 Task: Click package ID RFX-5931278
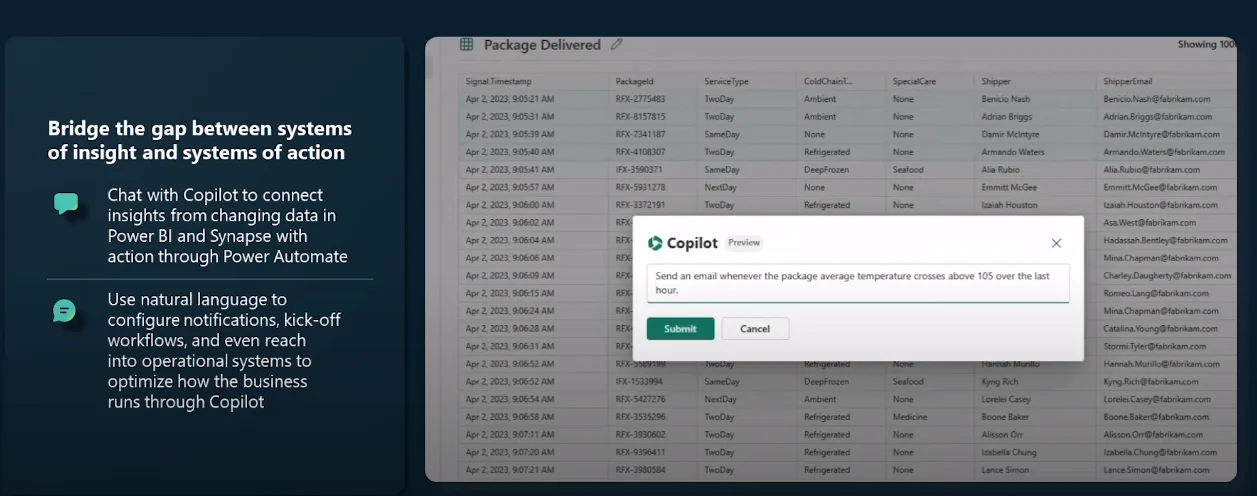click(x=640, y=187)
